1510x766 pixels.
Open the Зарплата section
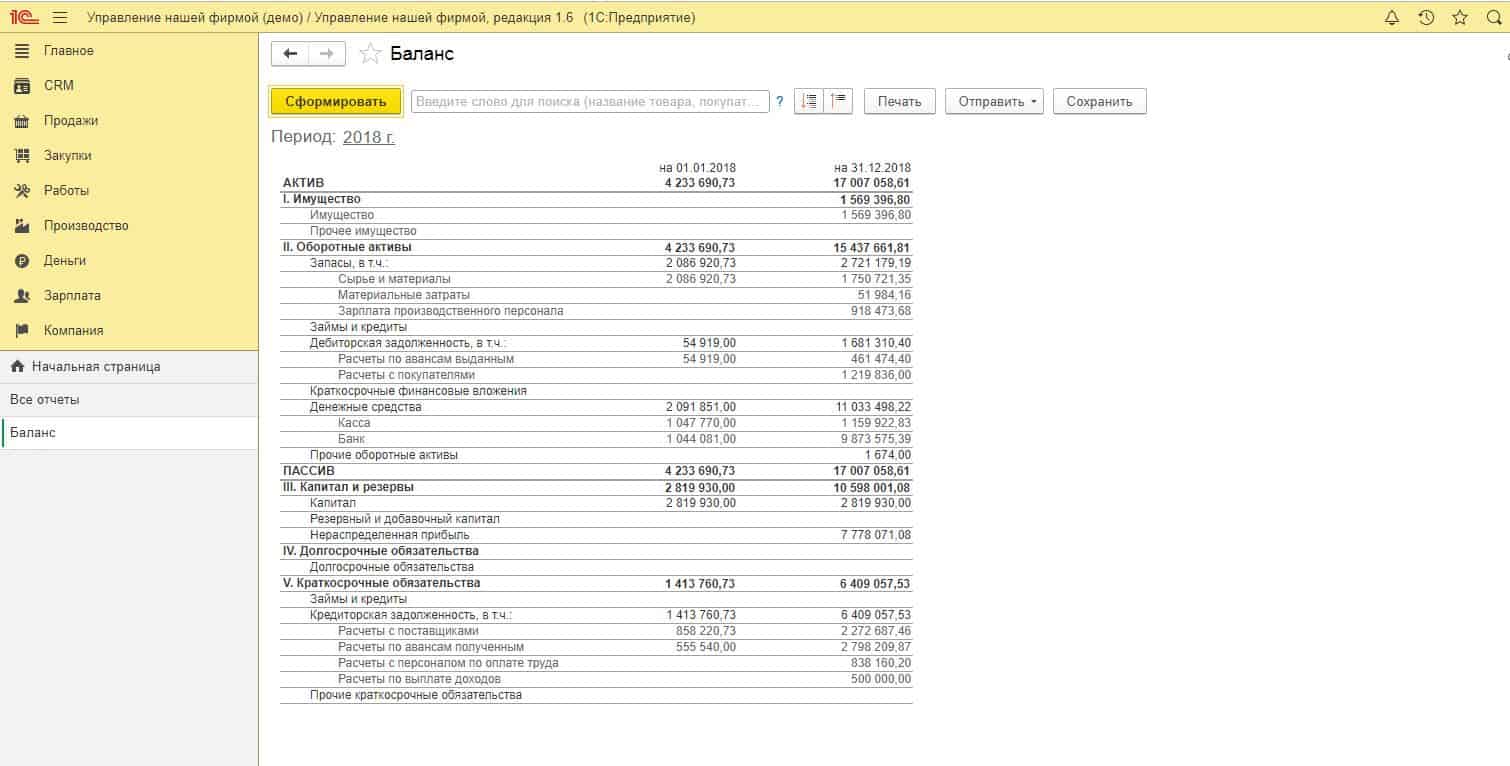click(72, 296)
